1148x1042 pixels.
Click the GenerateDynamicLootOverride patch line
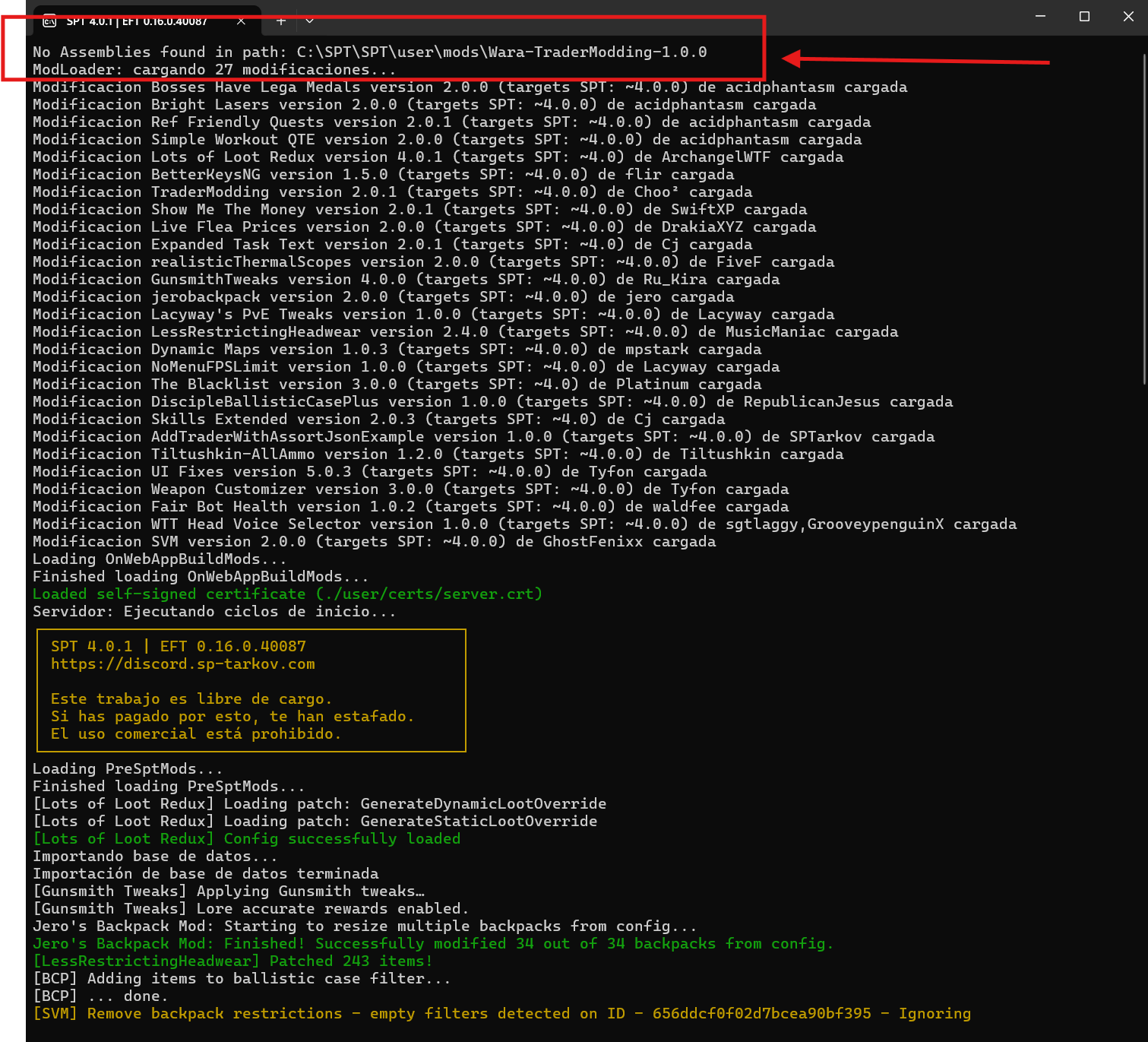pos(319,803)
